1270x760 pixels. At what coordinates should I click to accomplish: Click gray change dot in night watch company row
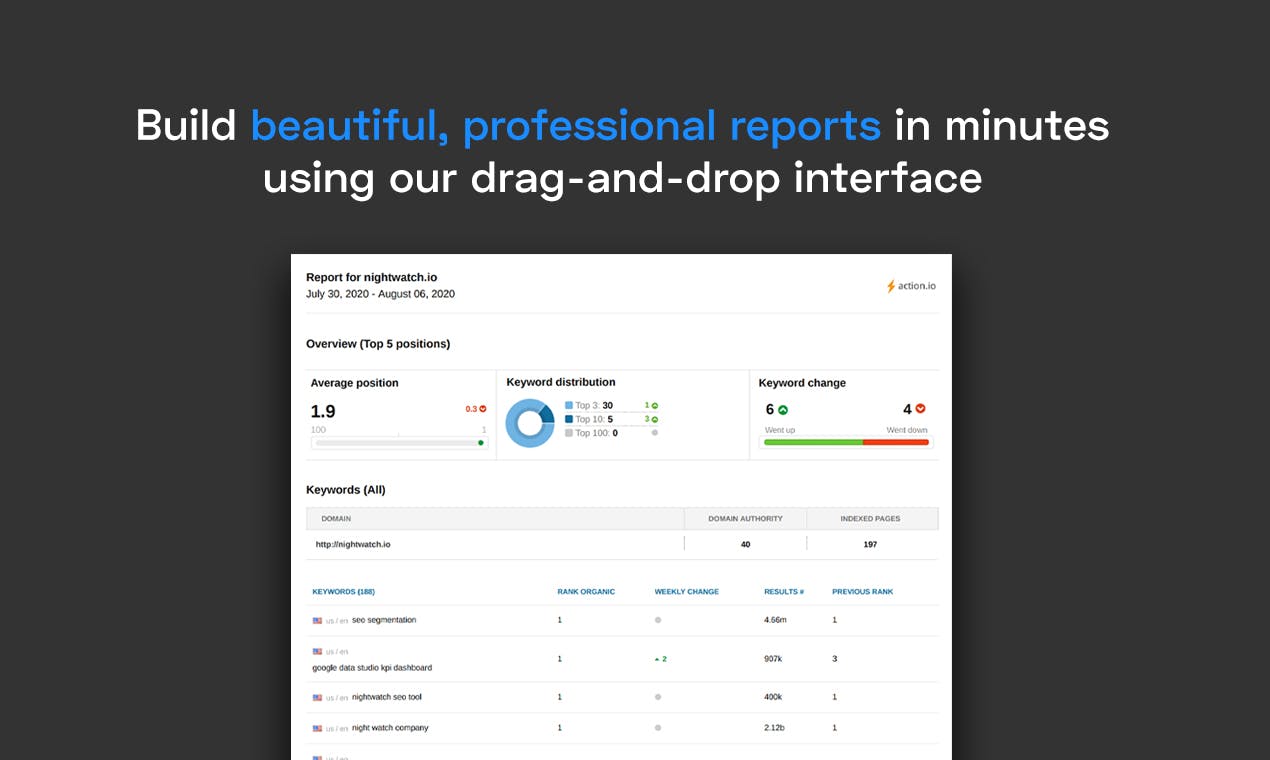(x=658, y=728)
